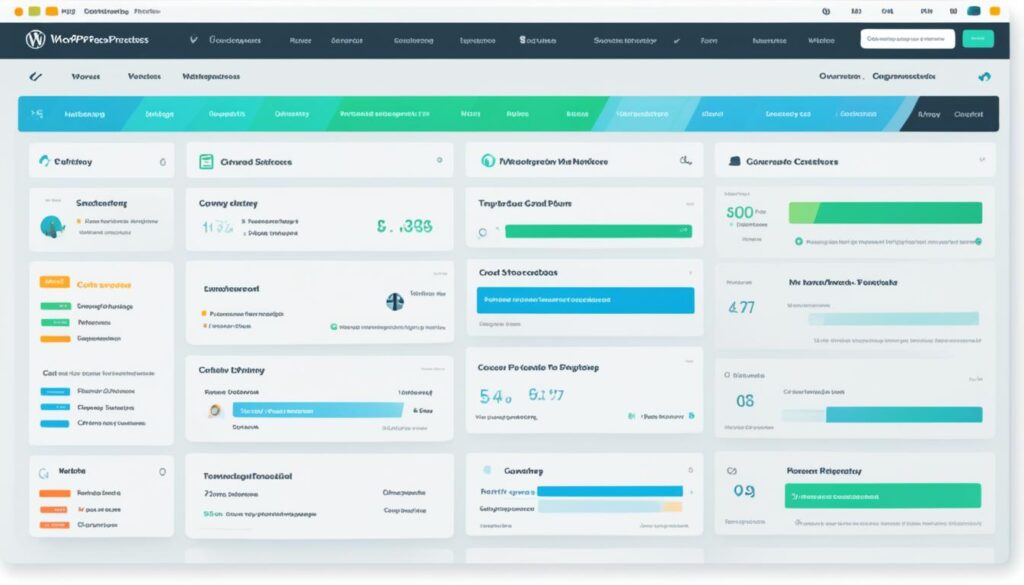Click the green check icon in globe card

[334, 326]
